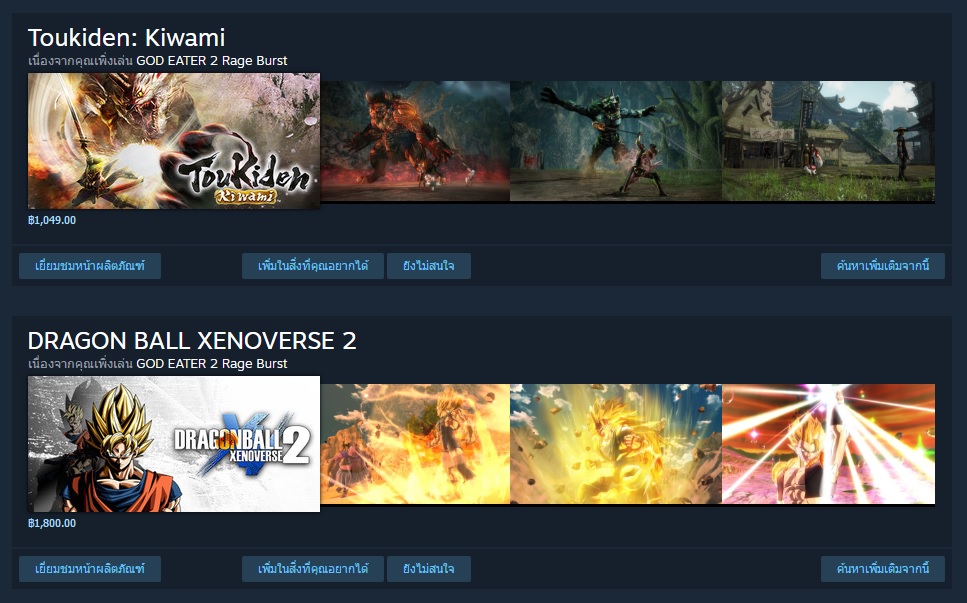Open GOD EATER 2 Rage Burst link under Toukiden

tap(212, 60)
